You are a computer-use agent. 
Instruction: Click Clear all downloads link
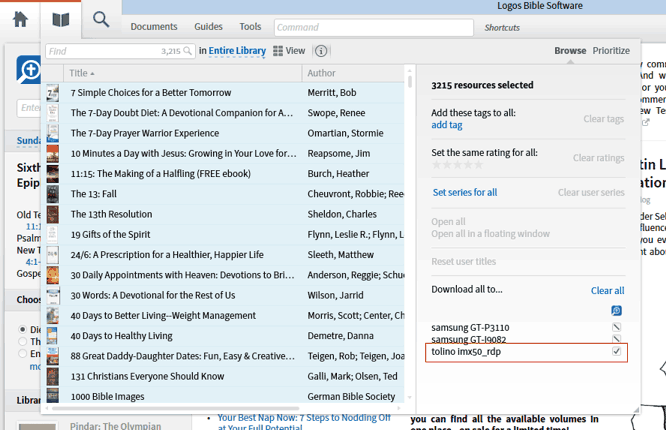pyautogui.click(x=607, y=291)
